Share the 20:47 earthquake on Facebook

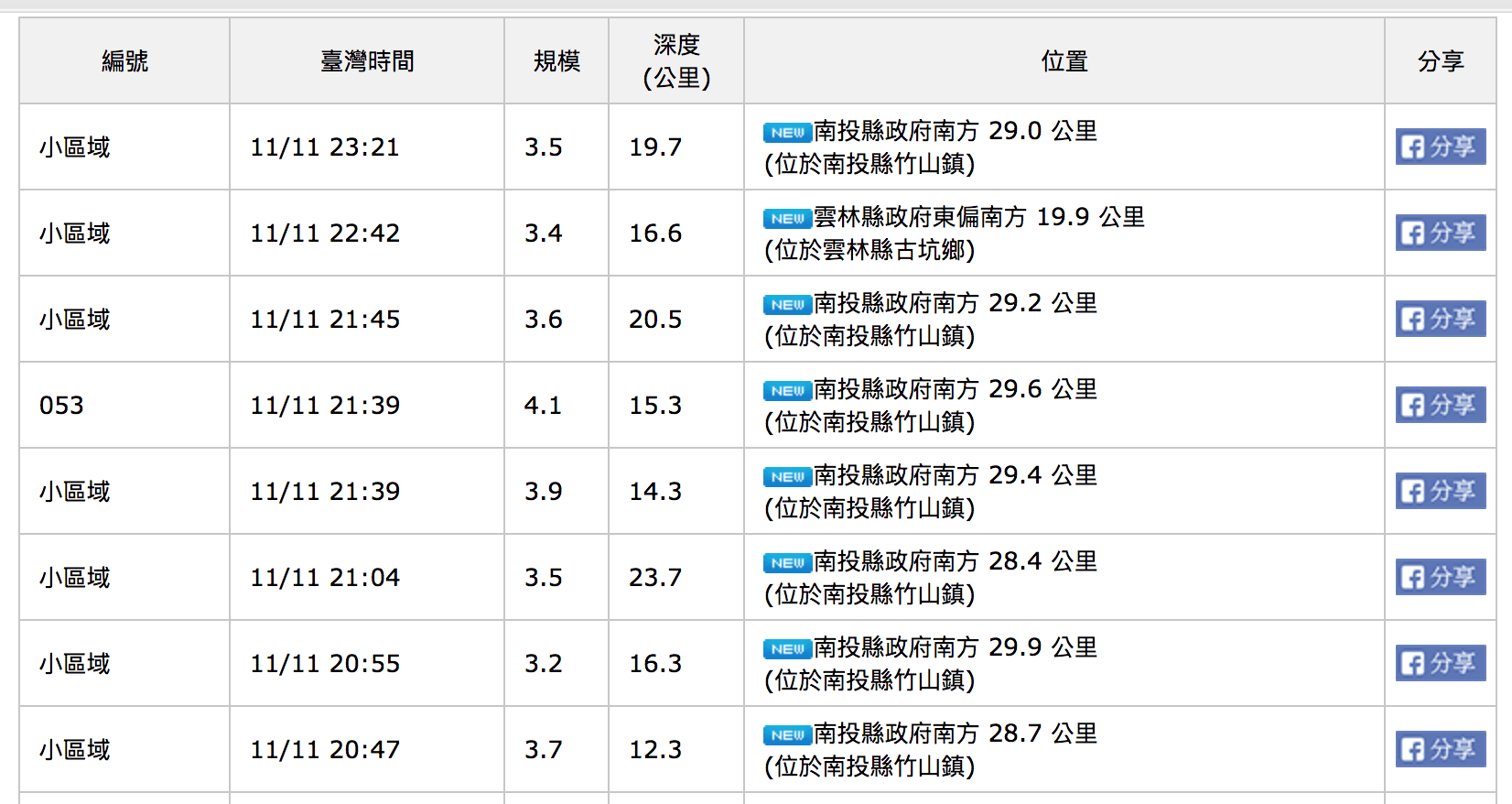(1441, 749)
